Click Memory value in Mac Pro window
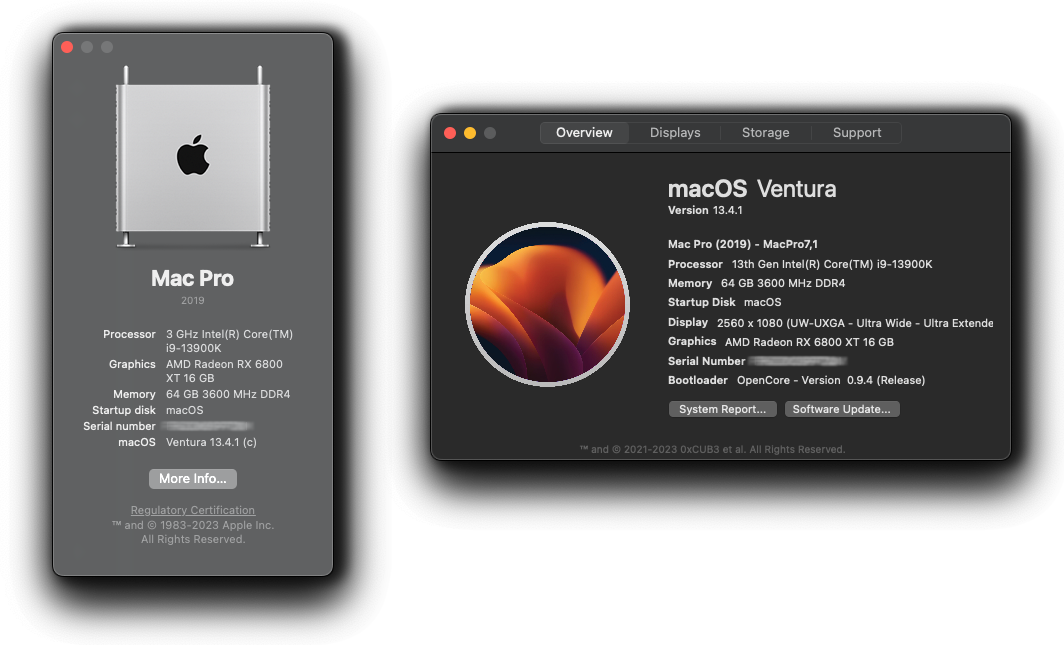 click(228, 394)
